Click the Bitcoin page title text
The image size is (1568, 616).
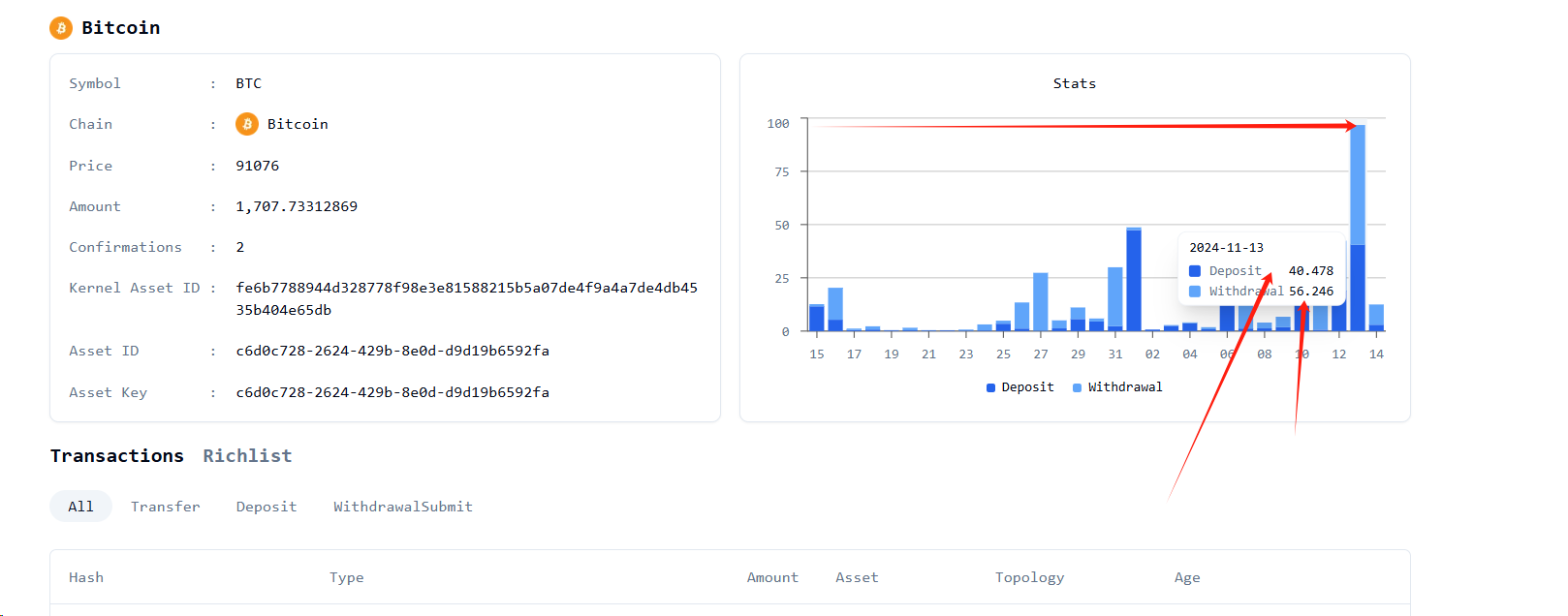tap(121, 28)
